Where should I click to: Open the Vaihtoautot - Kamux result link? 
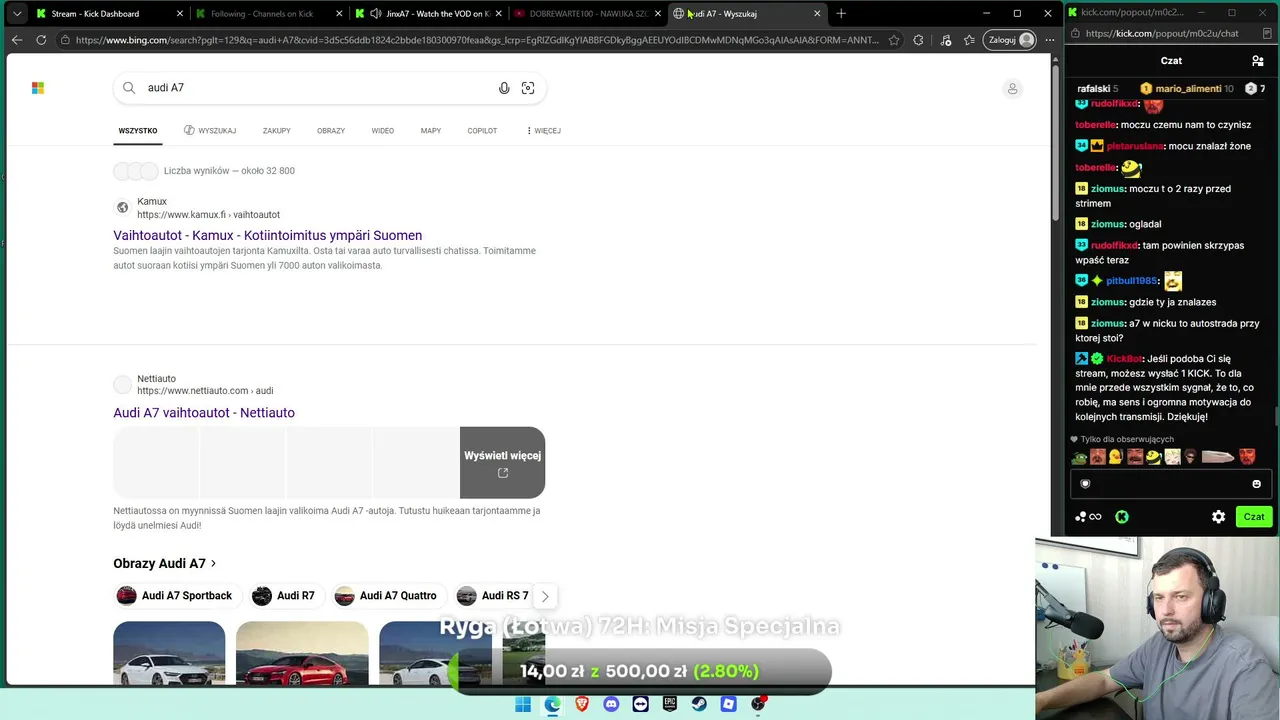tap(268, 236)
